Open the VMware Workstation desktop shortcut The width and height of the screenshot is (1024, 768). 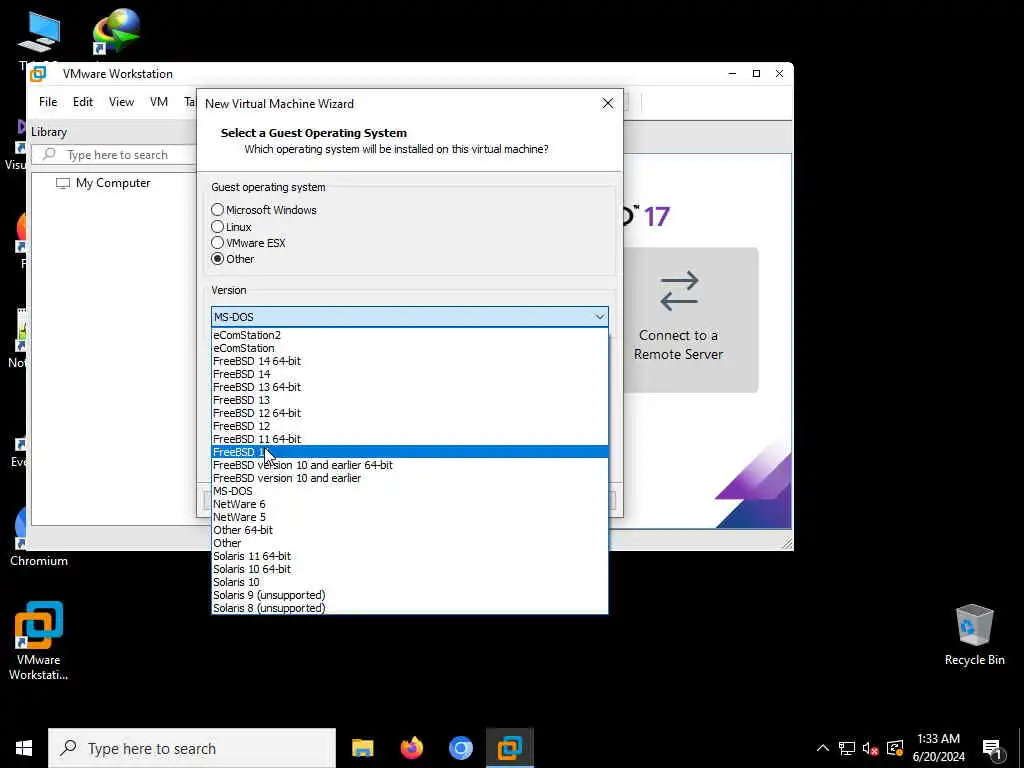39,641
